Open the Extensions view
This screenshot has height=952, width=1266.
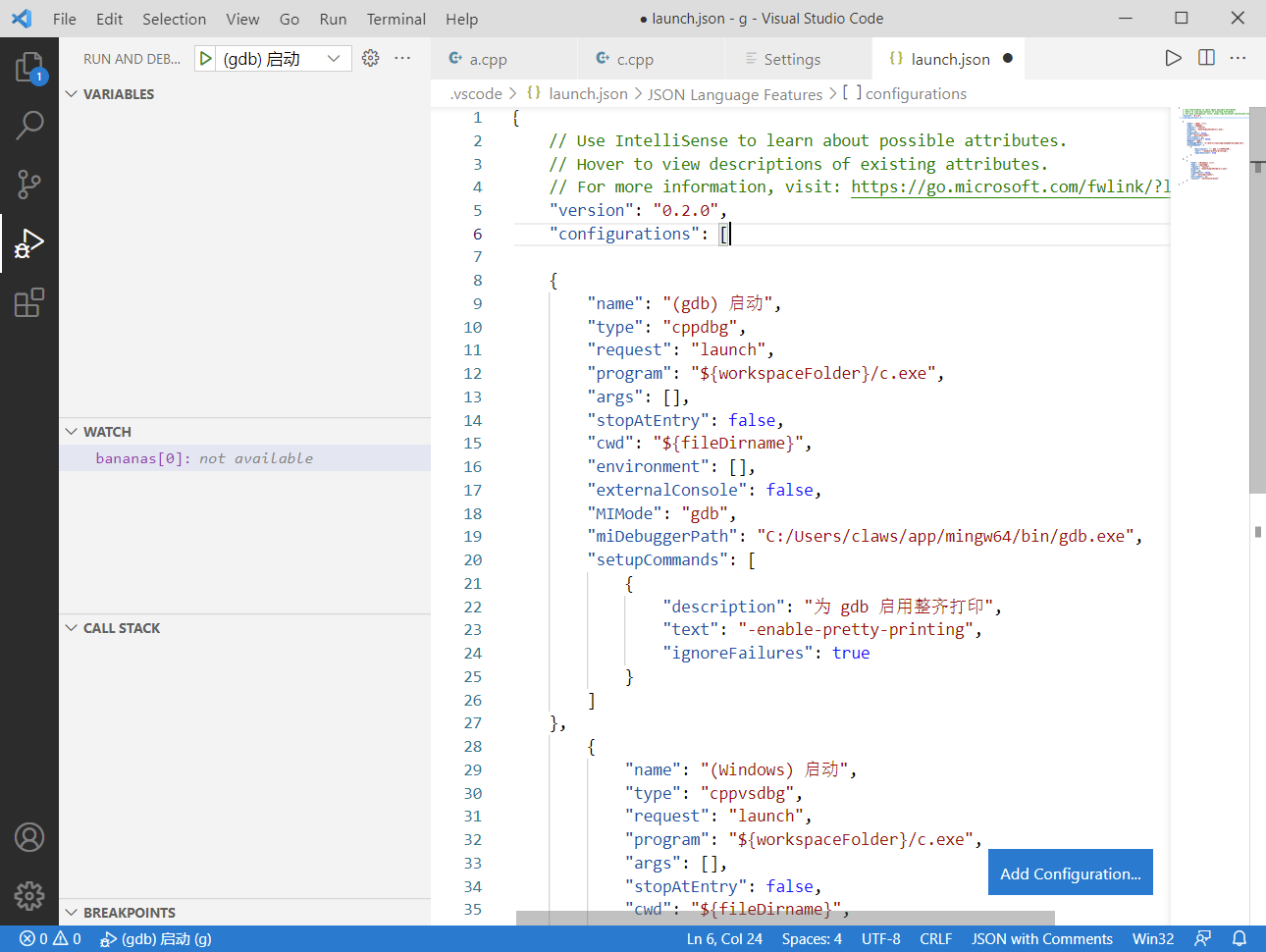(29, 302)
